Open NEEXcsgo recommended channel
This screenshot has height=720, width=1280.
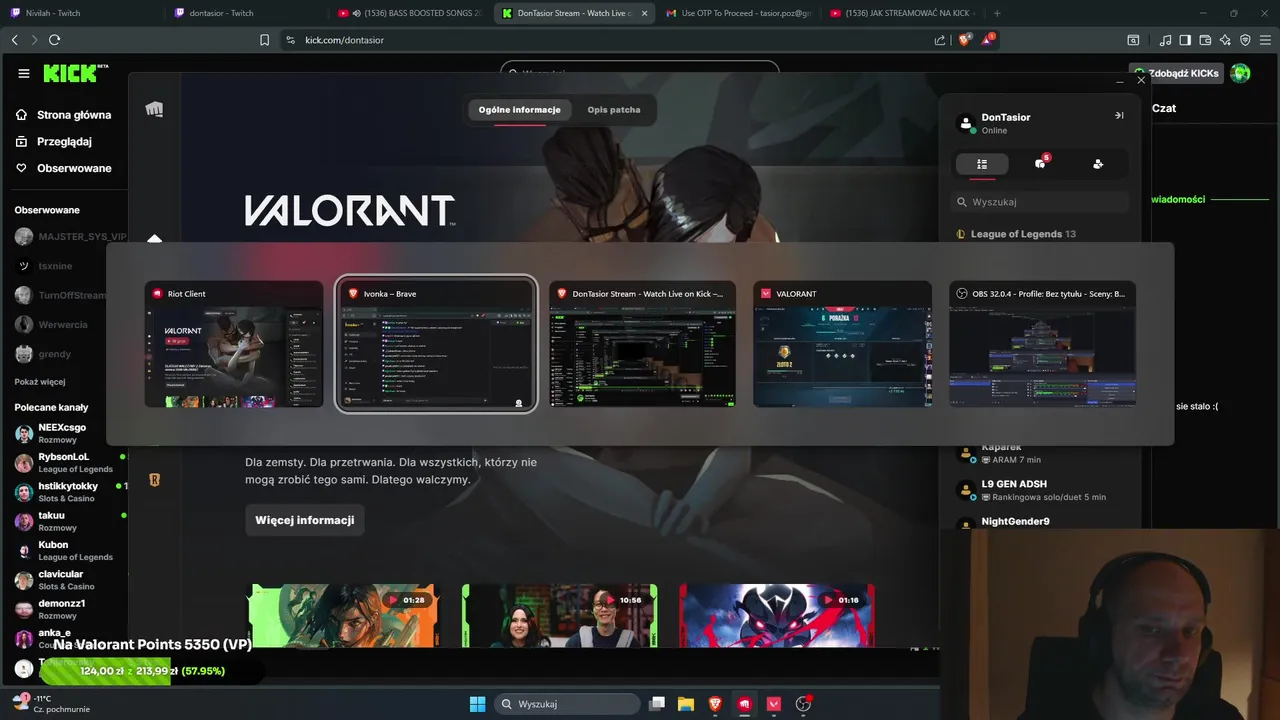tap(64, 433)
